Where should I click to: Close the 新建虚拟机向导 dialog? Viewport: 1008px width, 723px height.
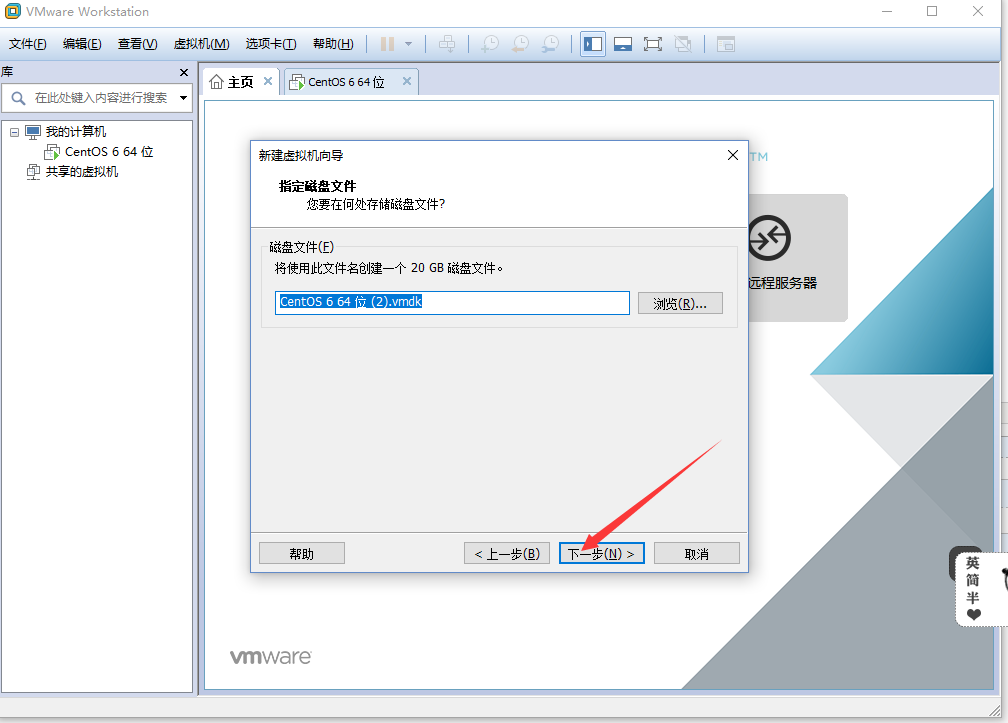click(x=732, y=155)
